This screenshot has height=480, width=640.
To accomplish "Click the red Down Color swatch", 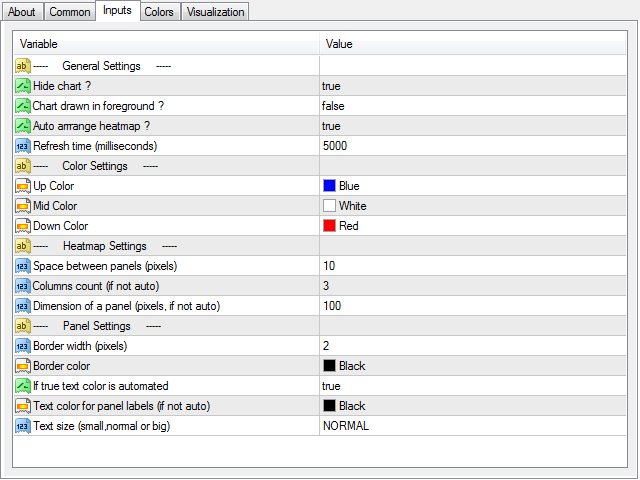I will (329, 226).
